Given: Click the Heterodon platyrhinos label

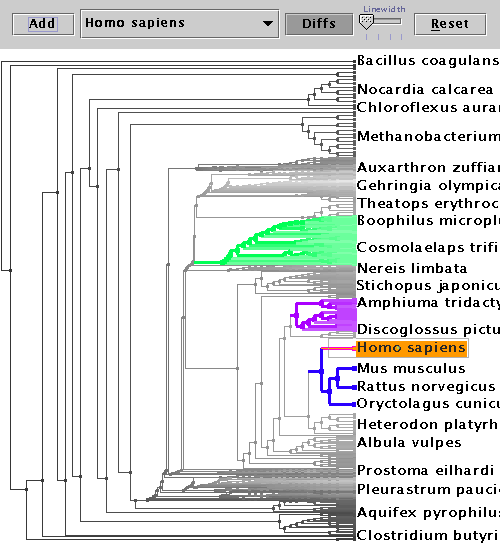Looking at the screenshot, I should click(428, 425).
